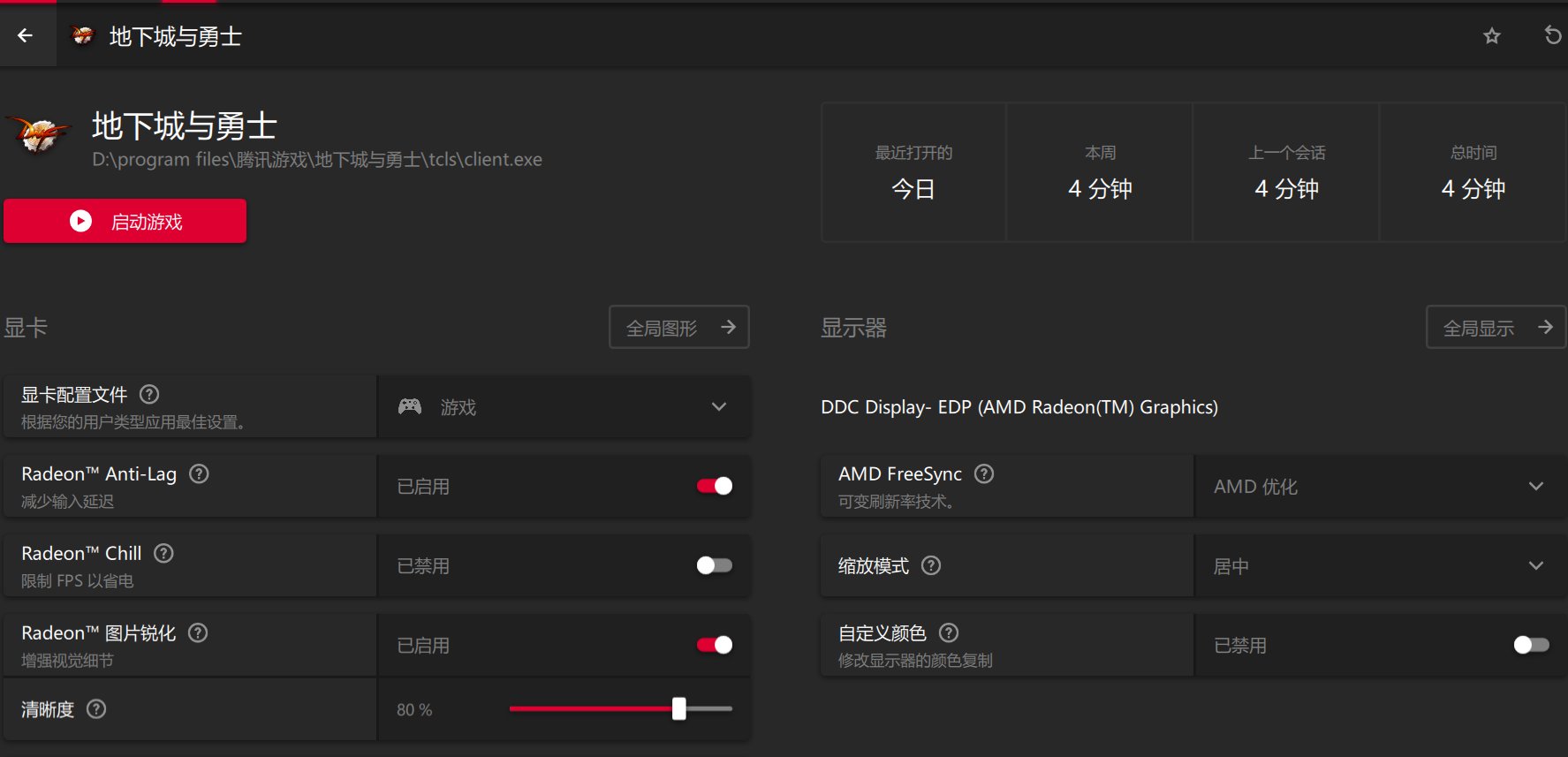
Task: Click the game path ending client.exe
Action: point(317,160)
